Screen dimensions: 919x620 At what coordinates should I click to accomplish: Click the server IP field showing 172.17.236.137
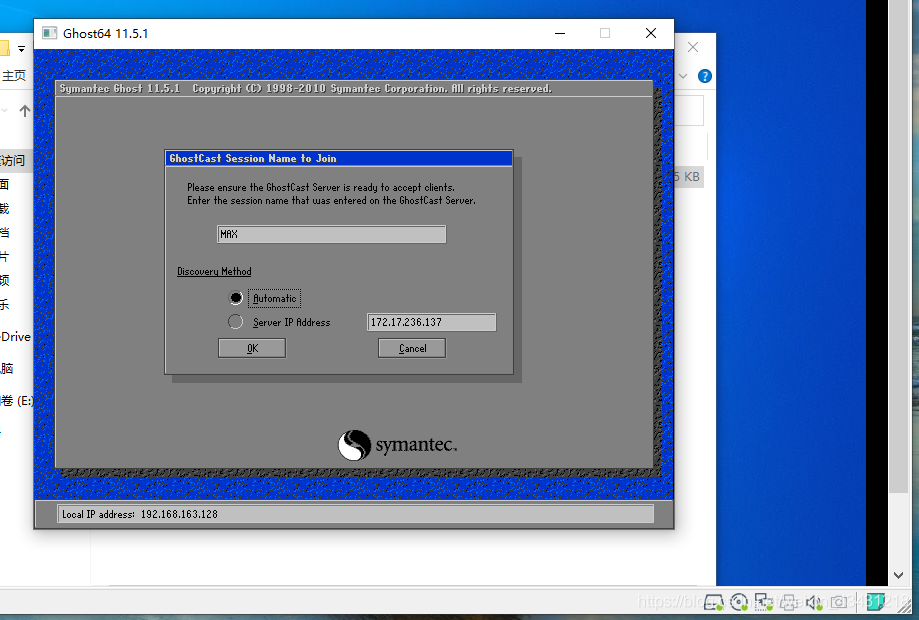pyautogui.click(x=431, y=322)
